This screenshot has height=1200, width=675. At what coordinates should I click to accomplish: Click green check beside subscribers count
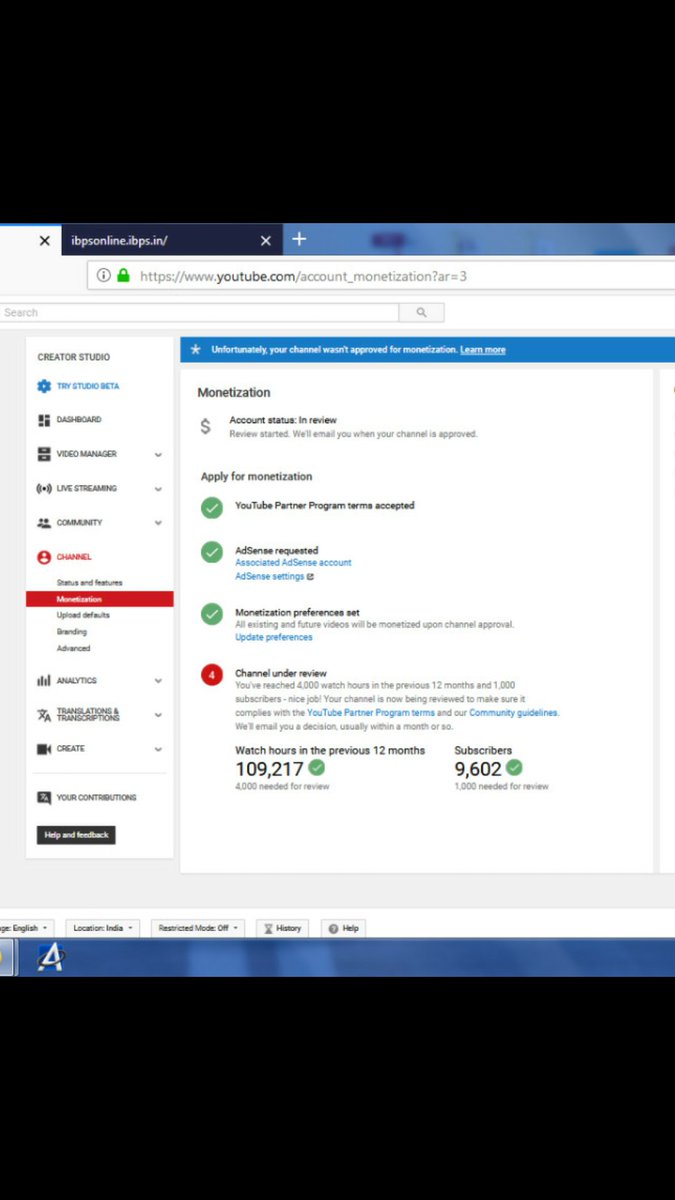514,768
